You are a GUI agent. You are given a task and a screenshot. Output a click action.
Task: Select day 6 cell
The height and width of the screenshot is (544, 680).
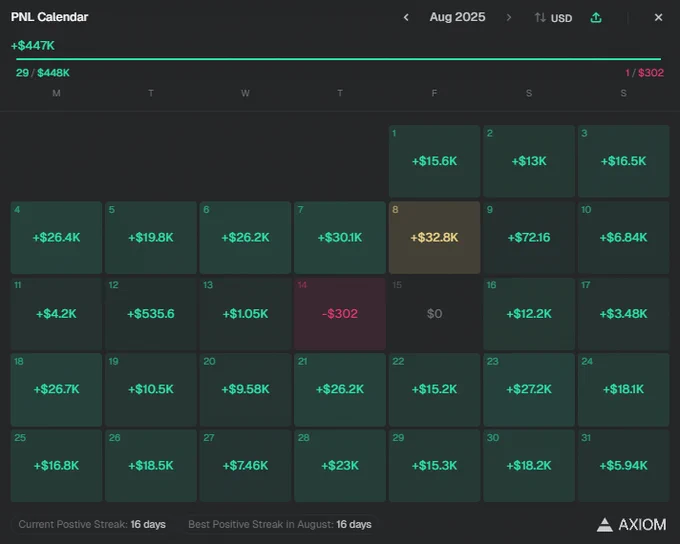[x=245, y=237]
